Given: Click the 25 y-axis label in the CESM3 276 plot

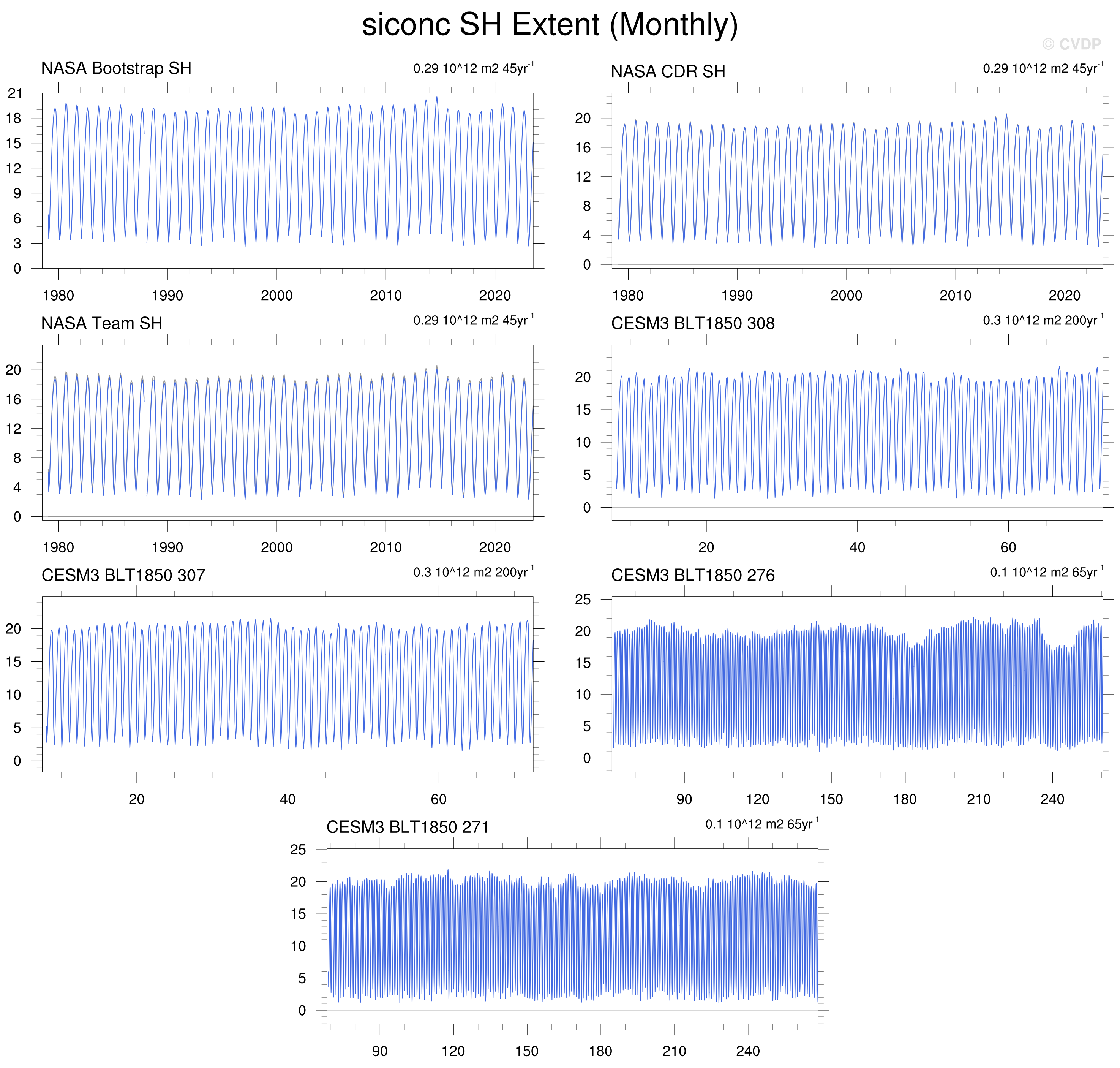Looking at the screenshot, I should (x=583, y=600).
